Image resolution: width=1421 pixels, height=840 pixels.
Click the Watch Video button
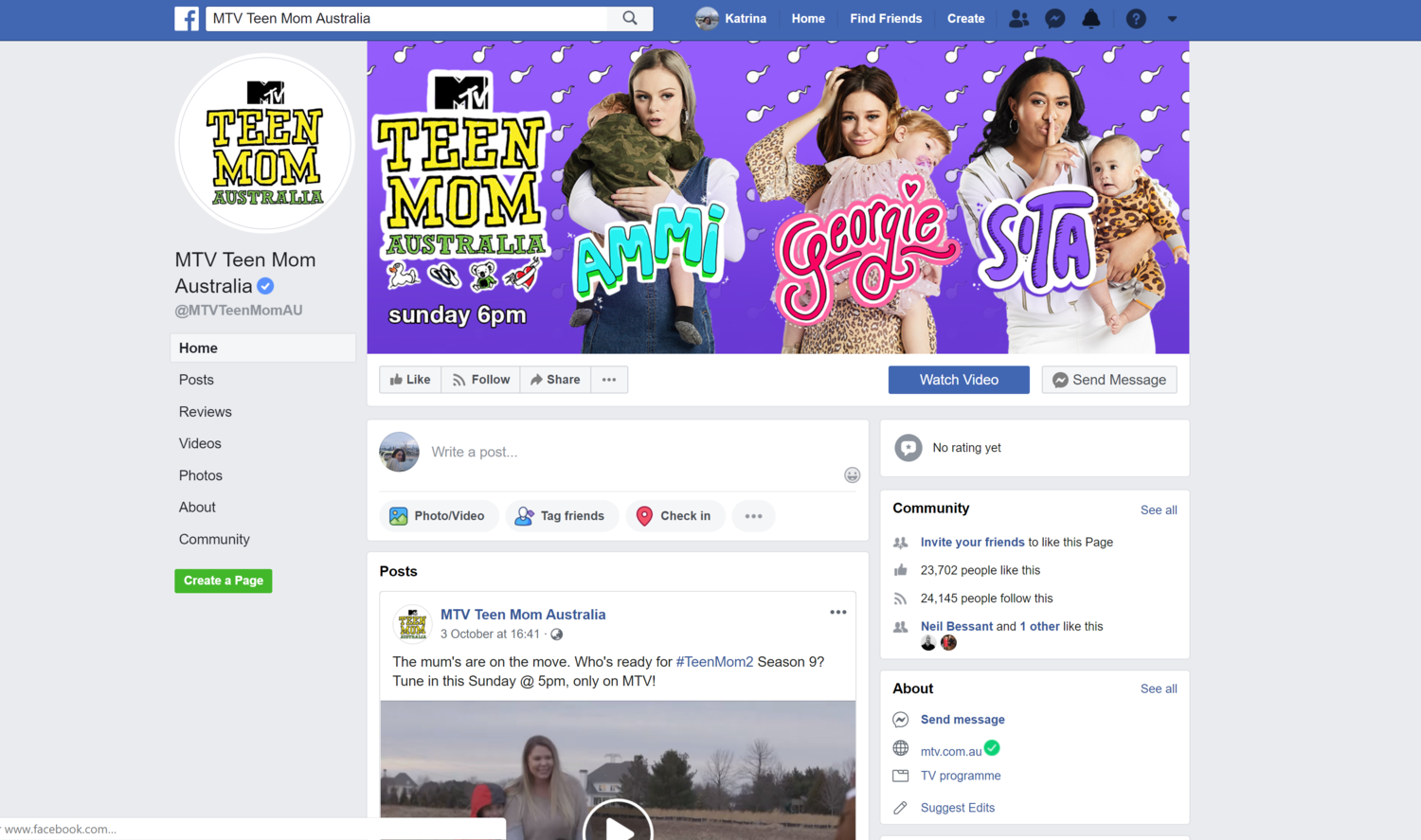[x=959, y=380]
